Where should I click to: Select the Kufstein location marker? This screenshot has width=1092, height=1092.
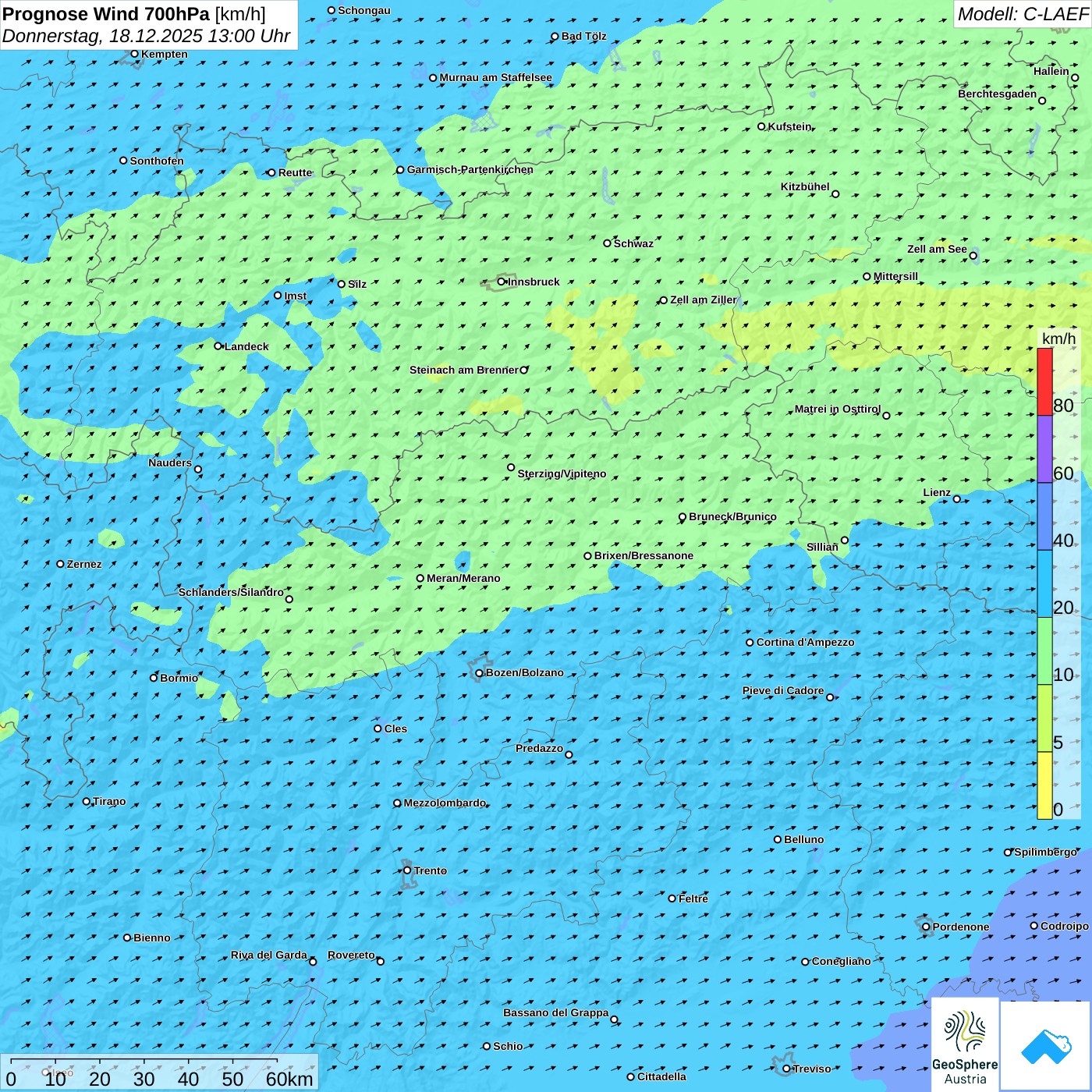(x=762, y=126)
